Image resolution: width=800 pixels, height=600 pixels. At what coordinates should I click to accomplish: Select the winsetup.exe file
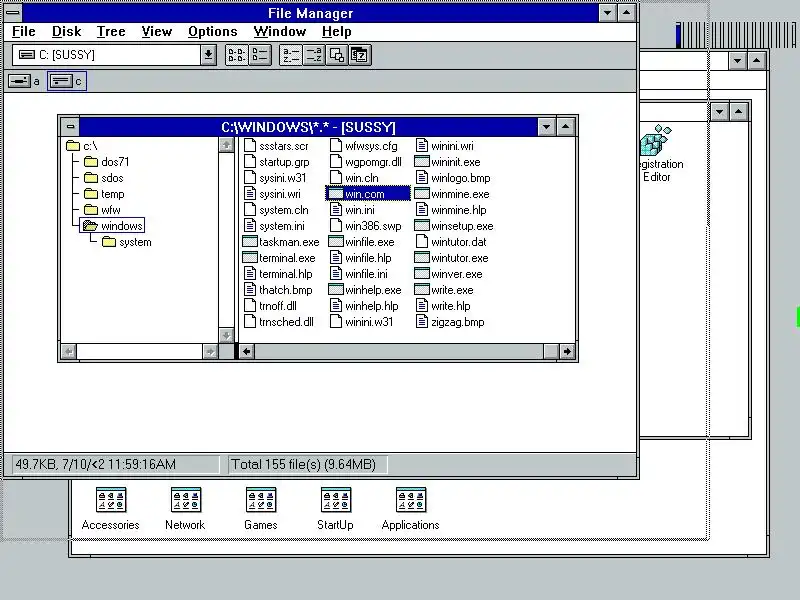(x=454, y=226)
